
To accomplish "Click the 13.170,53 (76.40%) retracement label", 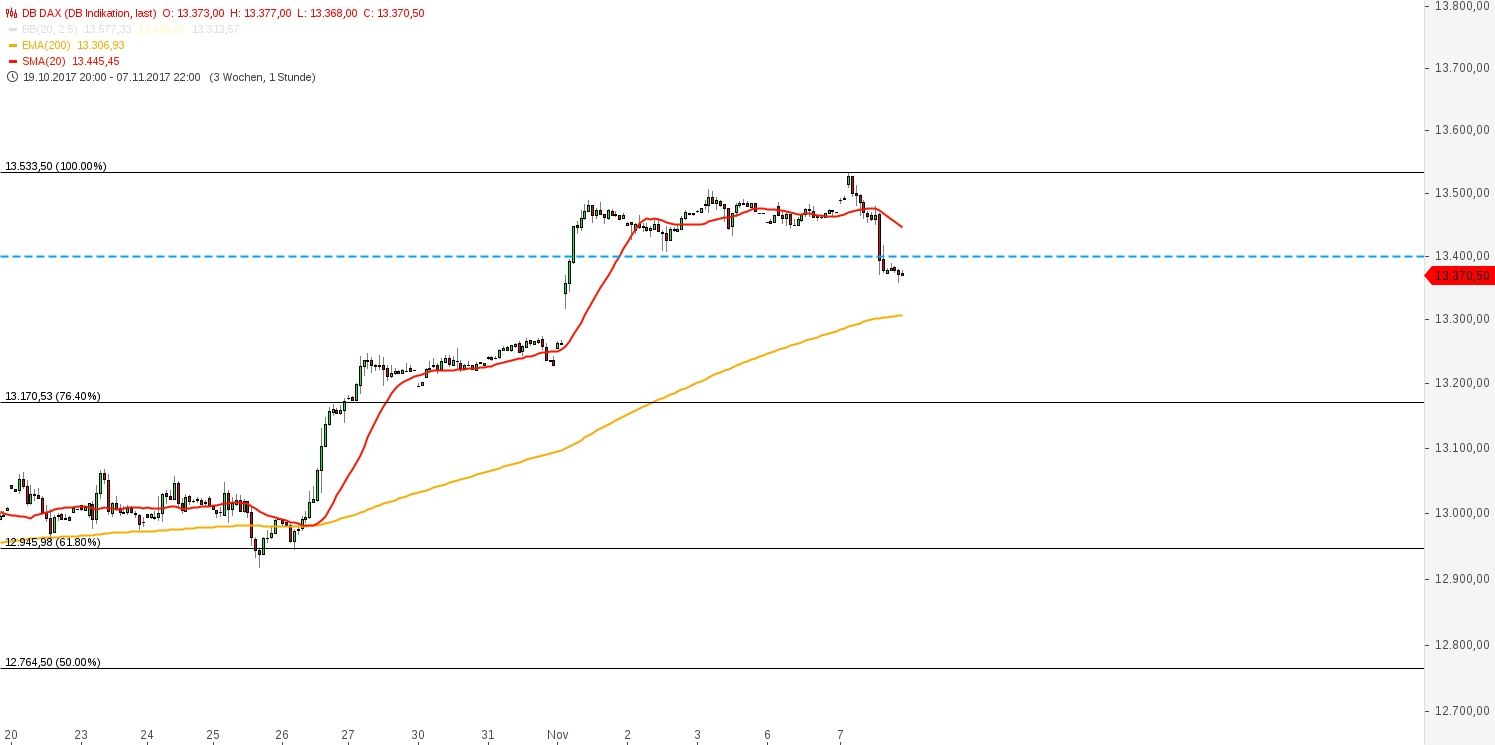I will point(55,397).
